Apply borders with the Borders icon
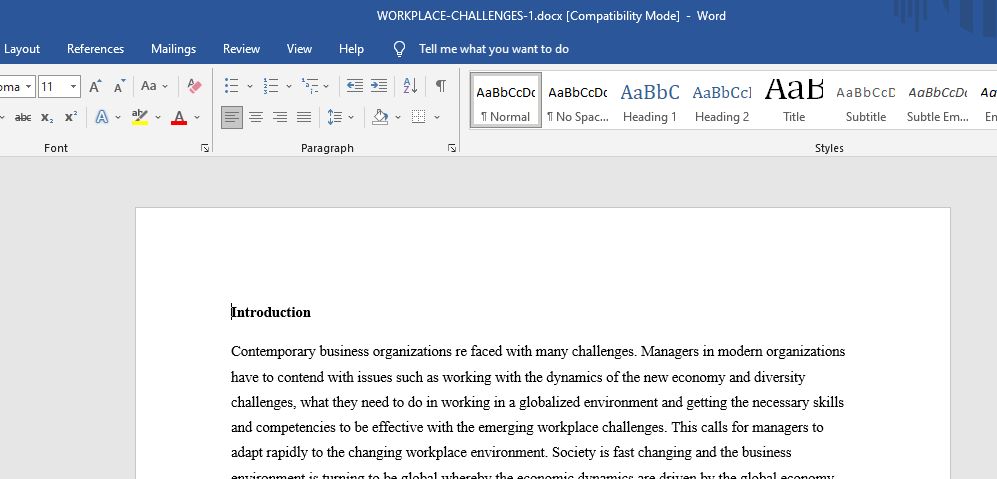 tap(418, 117)
